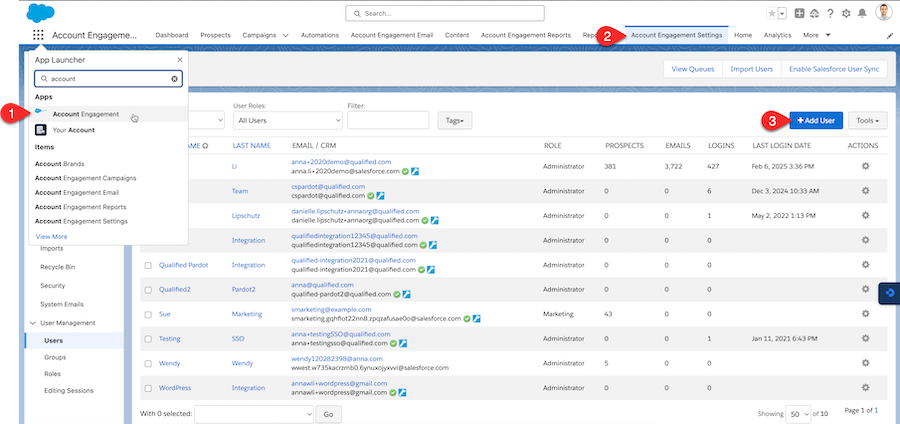Change the Showing 50 rows dropdown
The width and height of the screenshot is (900, 424).
pos(798,414)
